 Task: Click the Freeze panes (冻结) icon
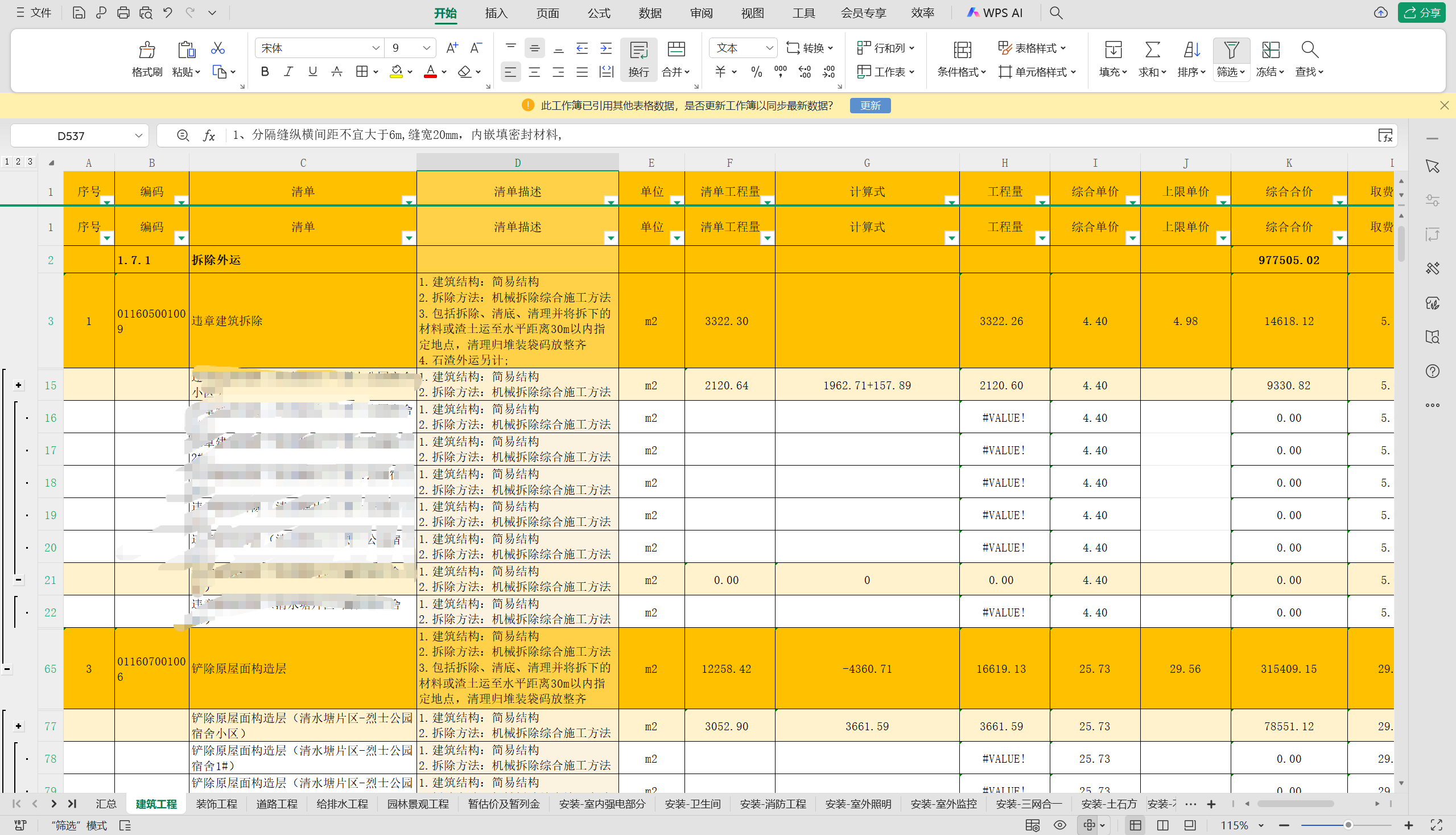1271,50
